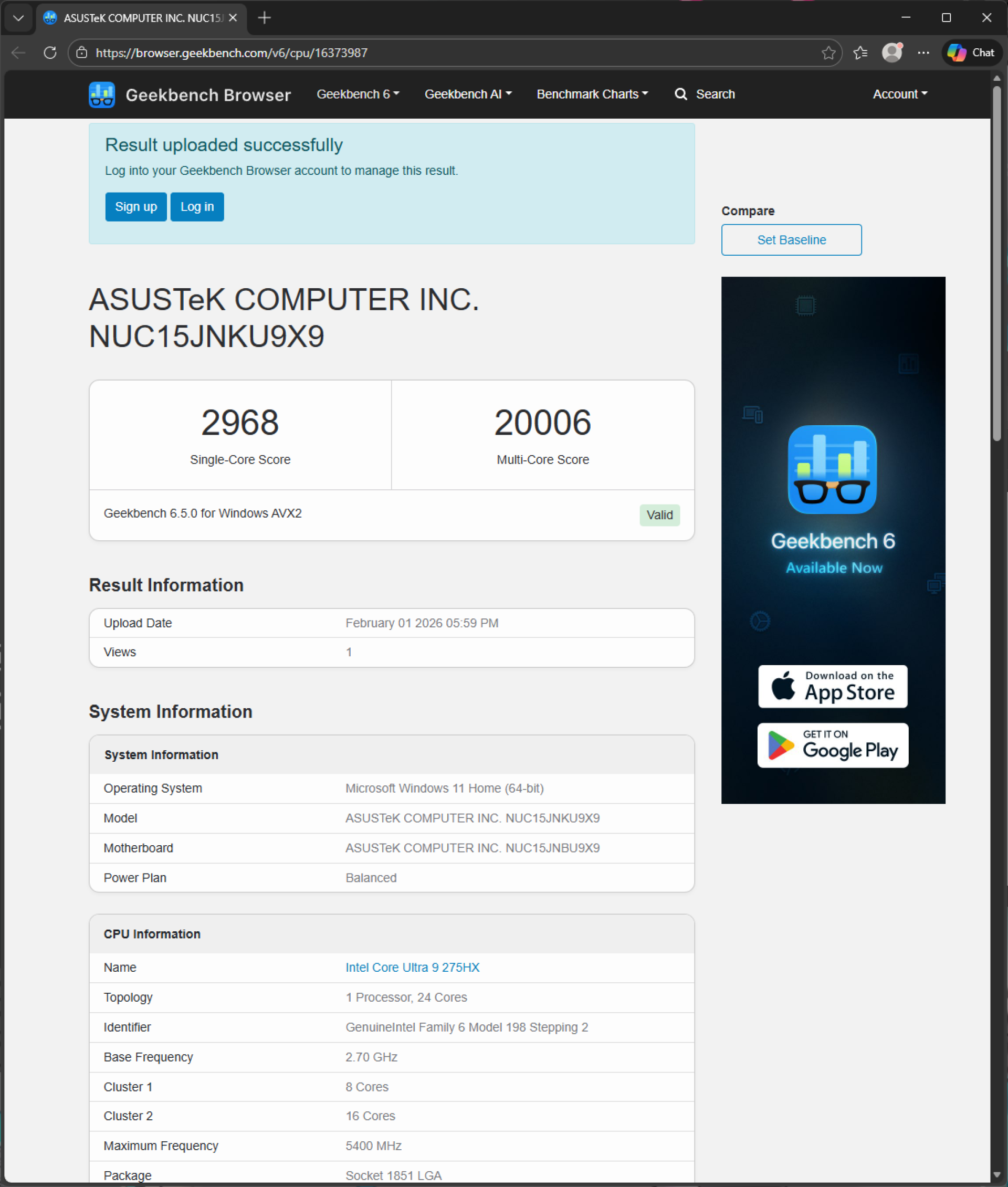Click the Set Baseline button
1008x1187 pixels.
pos(791,239)
